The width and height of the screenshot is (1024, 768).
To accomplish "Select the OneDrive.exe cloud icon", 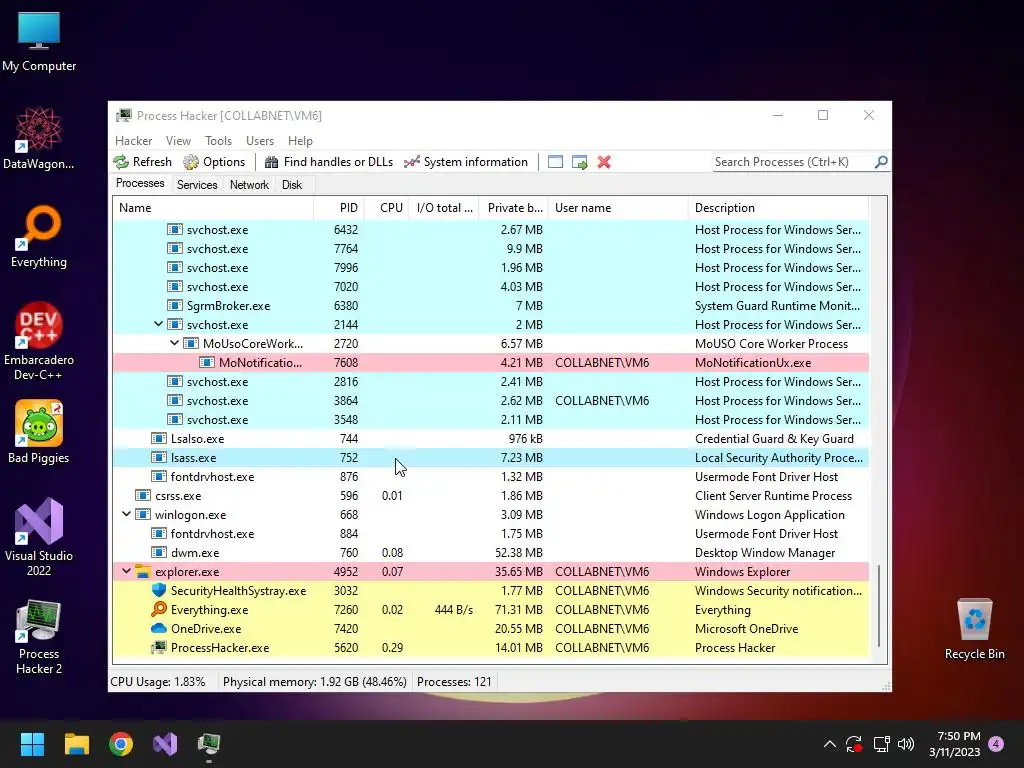I will [159, 628].
